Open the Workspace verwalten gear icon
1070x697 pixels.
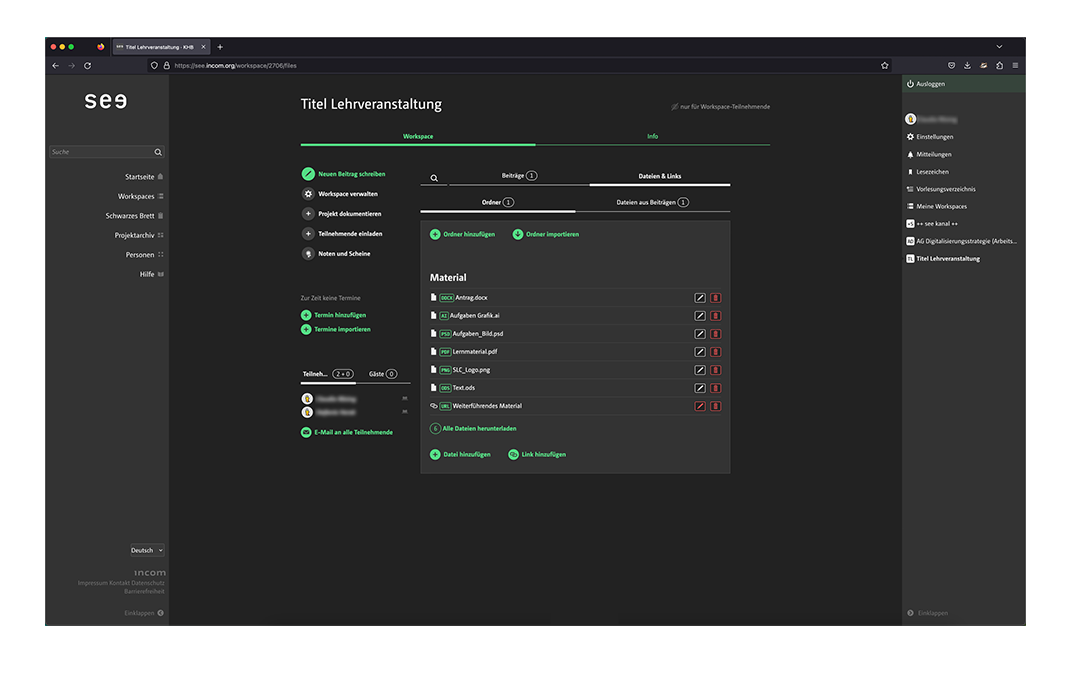[x=308, y=194]
